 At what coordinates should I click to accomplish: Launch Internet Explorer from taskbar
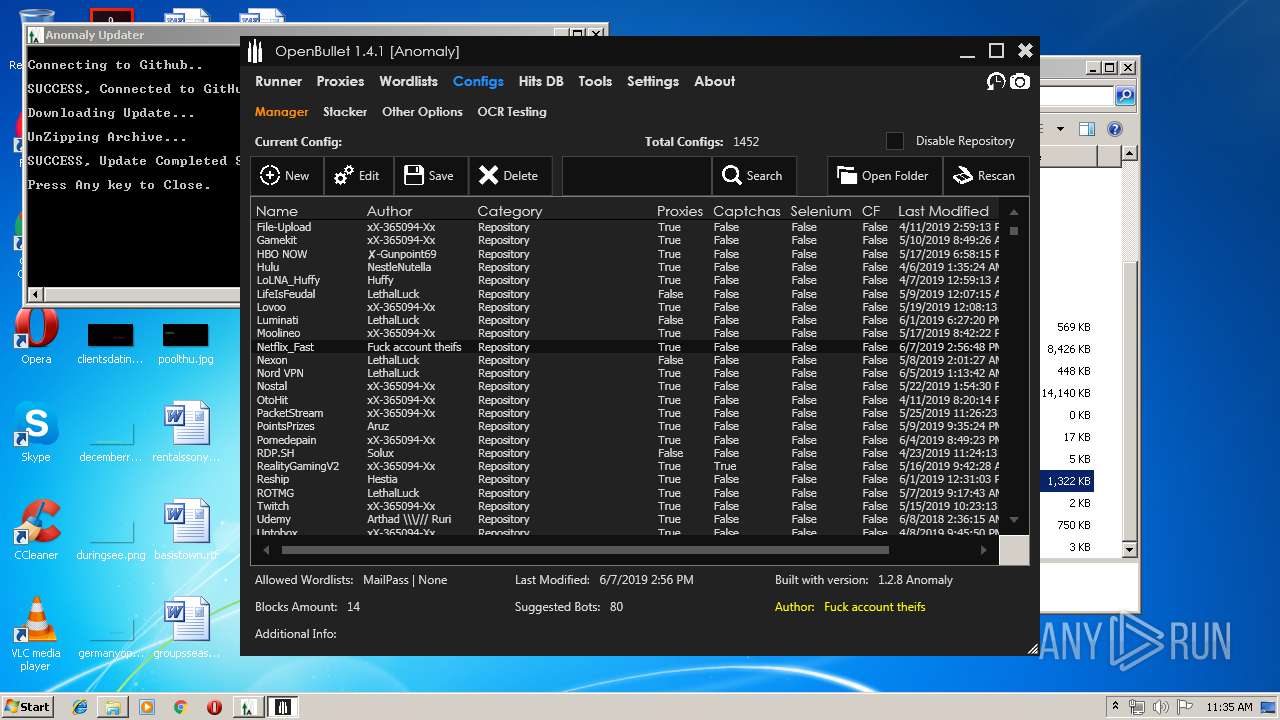click(x=80, y=707)
